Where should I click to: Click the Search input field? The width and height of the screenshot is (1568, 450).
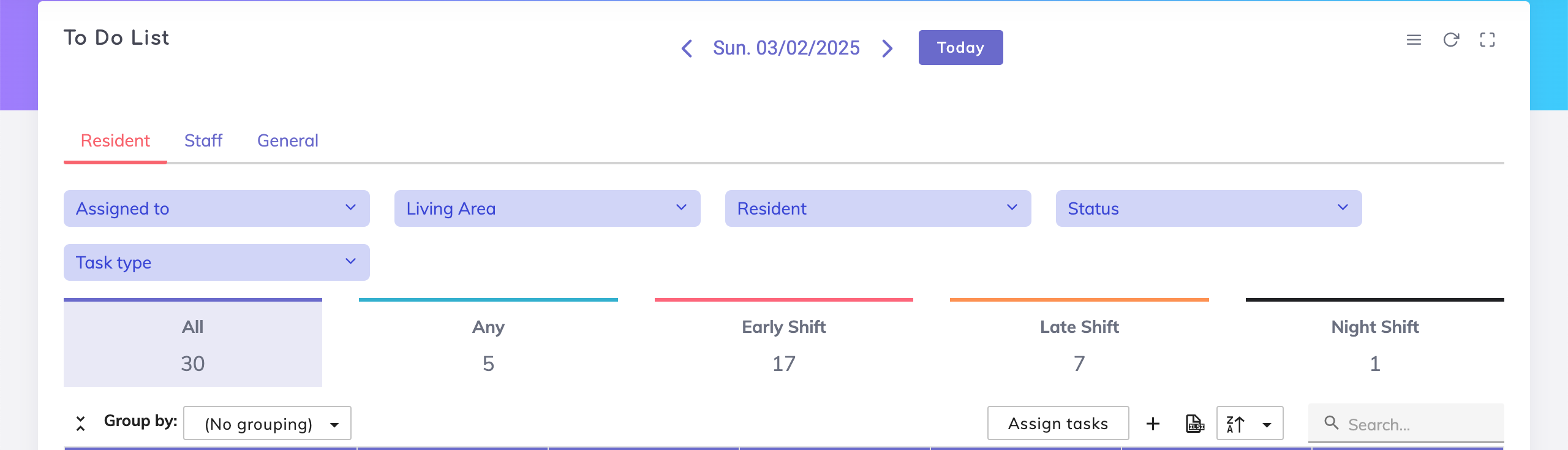[1415, 424]
